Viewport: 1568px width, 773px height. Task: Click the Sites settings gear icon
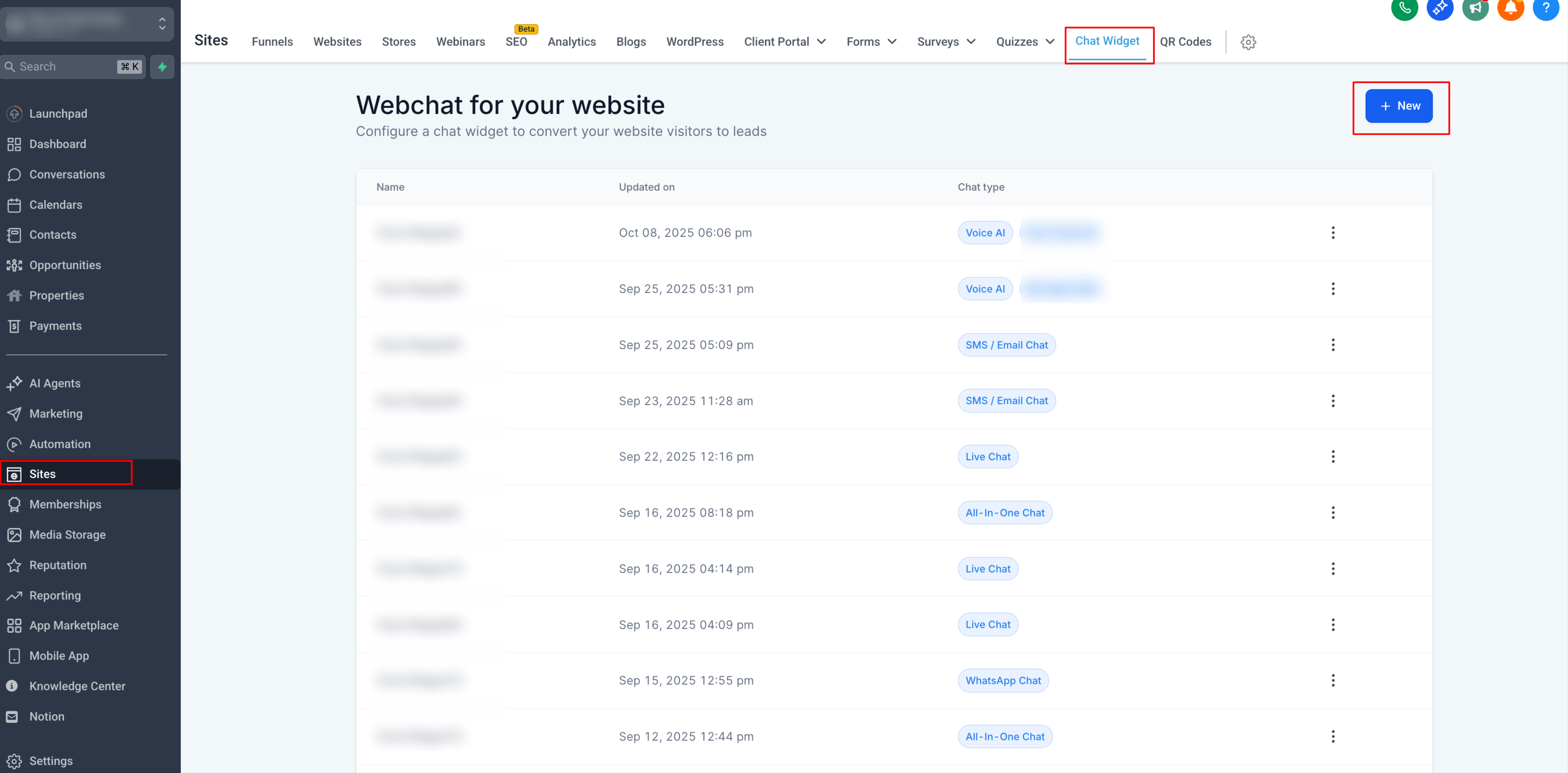coord(1248,42)
